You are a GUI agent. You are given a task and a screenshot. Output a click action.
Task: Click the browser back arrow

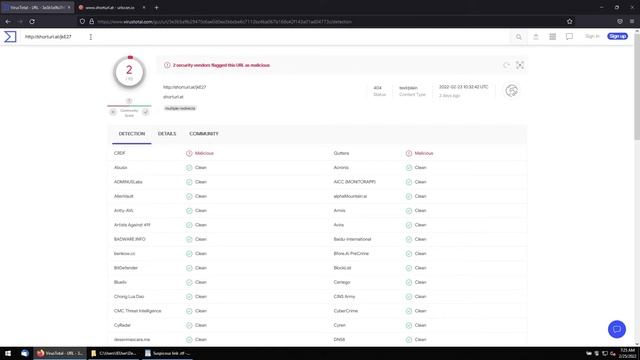tap(8, 21)
